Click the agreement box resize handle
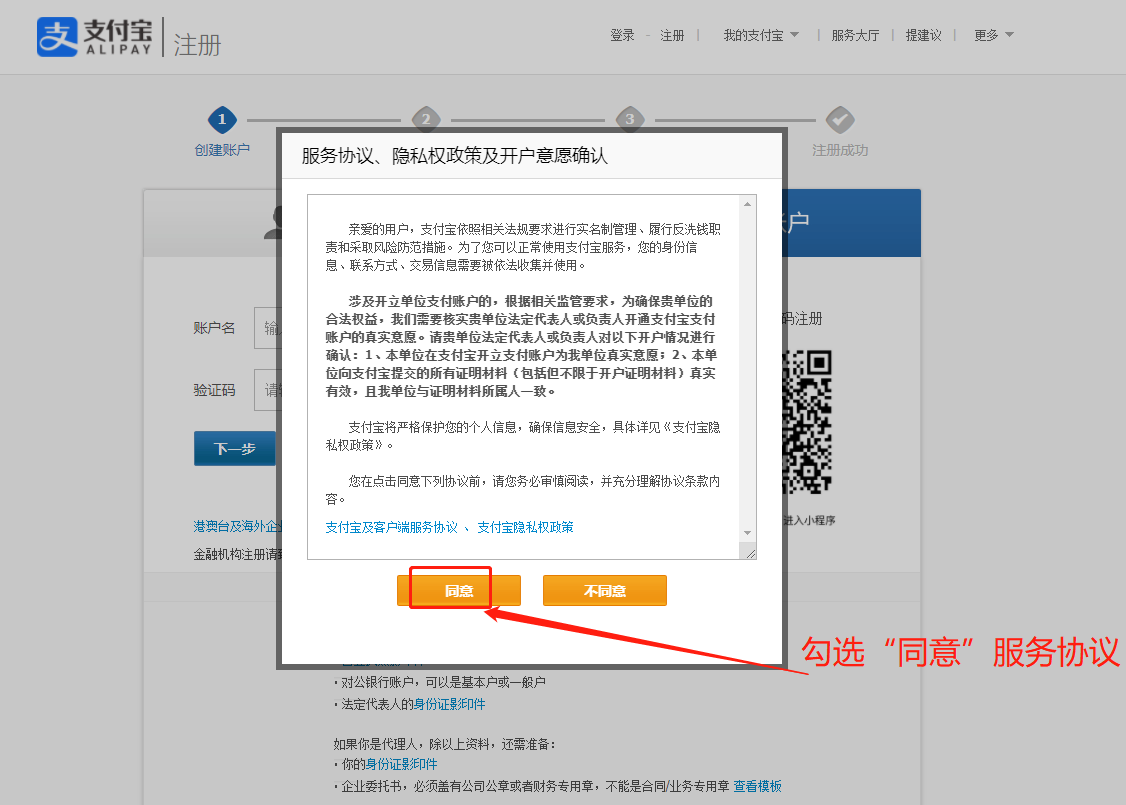Viewport: 1126px width, 805px height. (750, 553)
